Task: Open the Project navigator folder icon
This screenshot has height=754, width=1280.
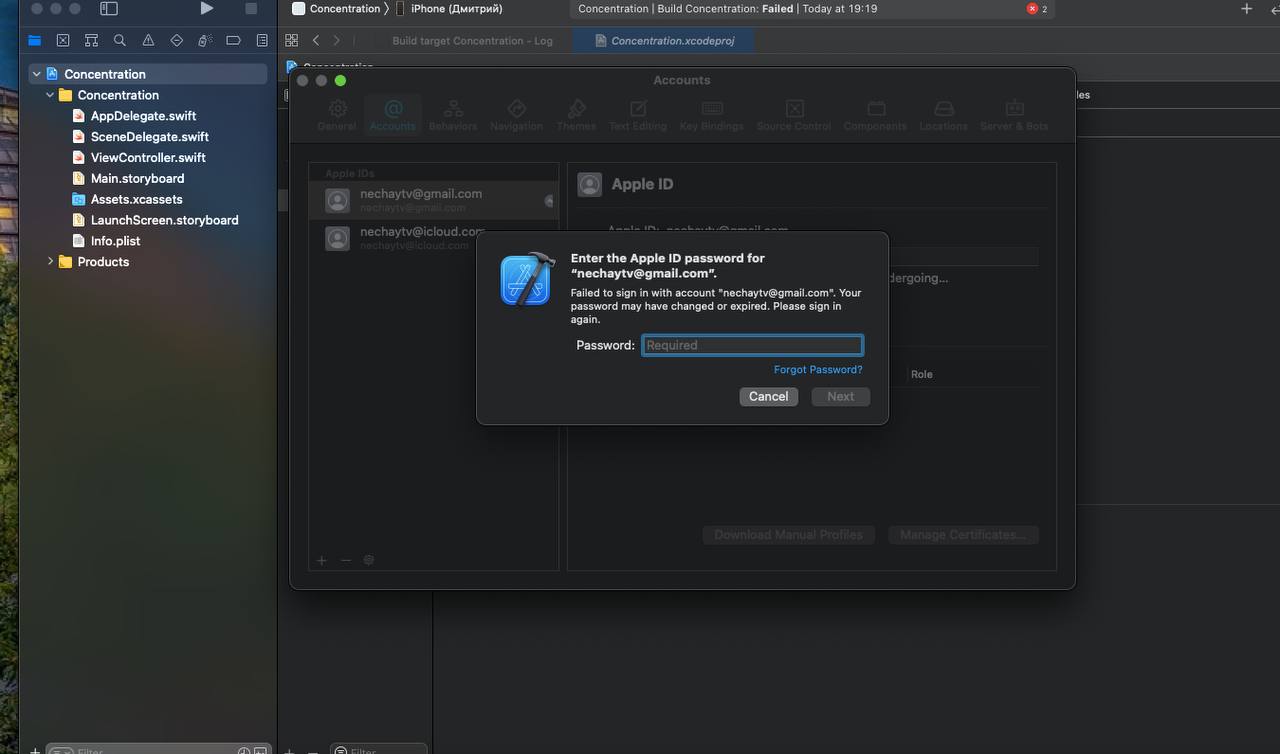Action: pos(35,41)
